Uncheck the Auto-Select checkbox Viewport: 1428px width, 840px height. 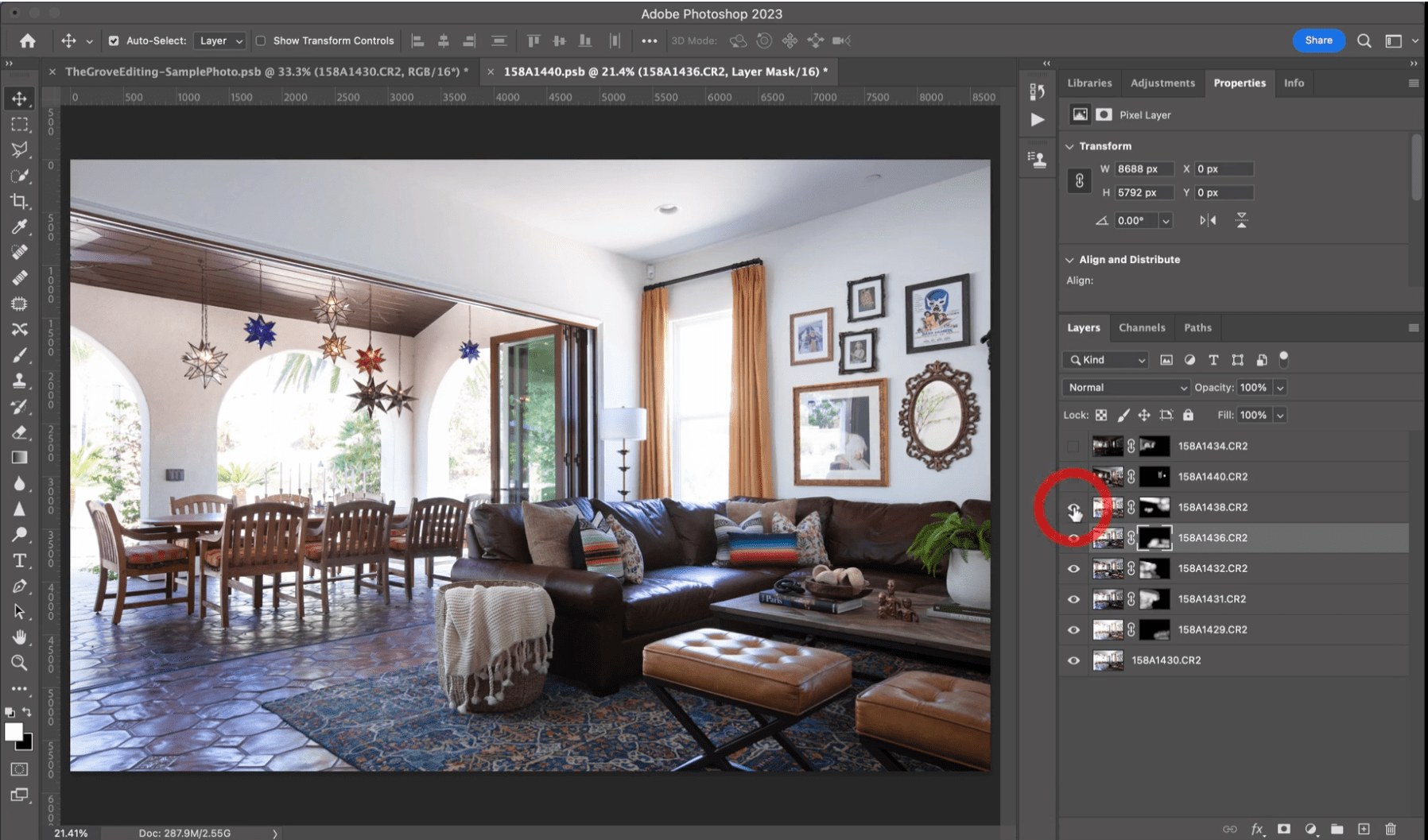point(114,41)
